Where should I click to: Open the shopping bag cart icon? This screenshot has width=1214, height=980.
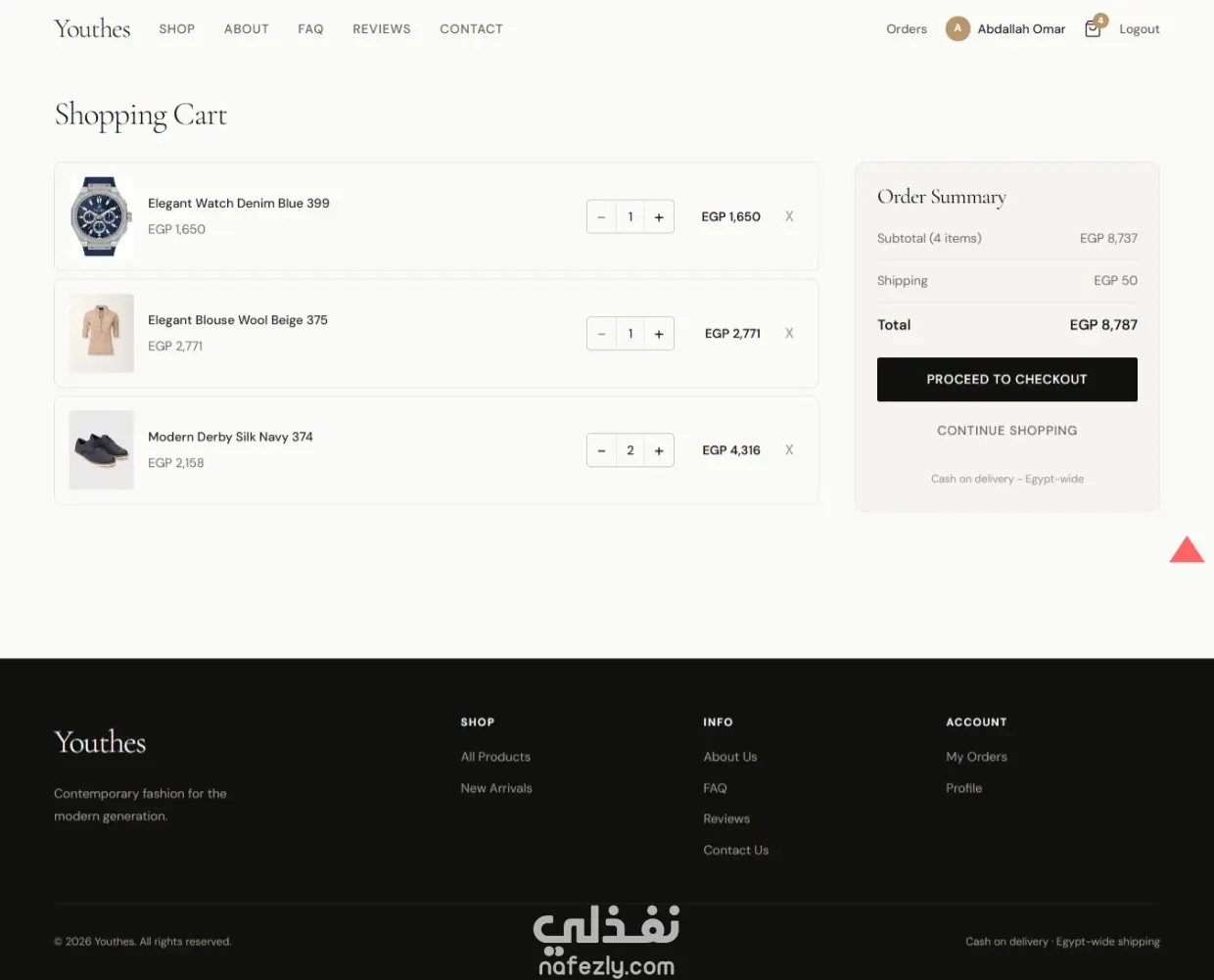click(x=1094, y=28)
